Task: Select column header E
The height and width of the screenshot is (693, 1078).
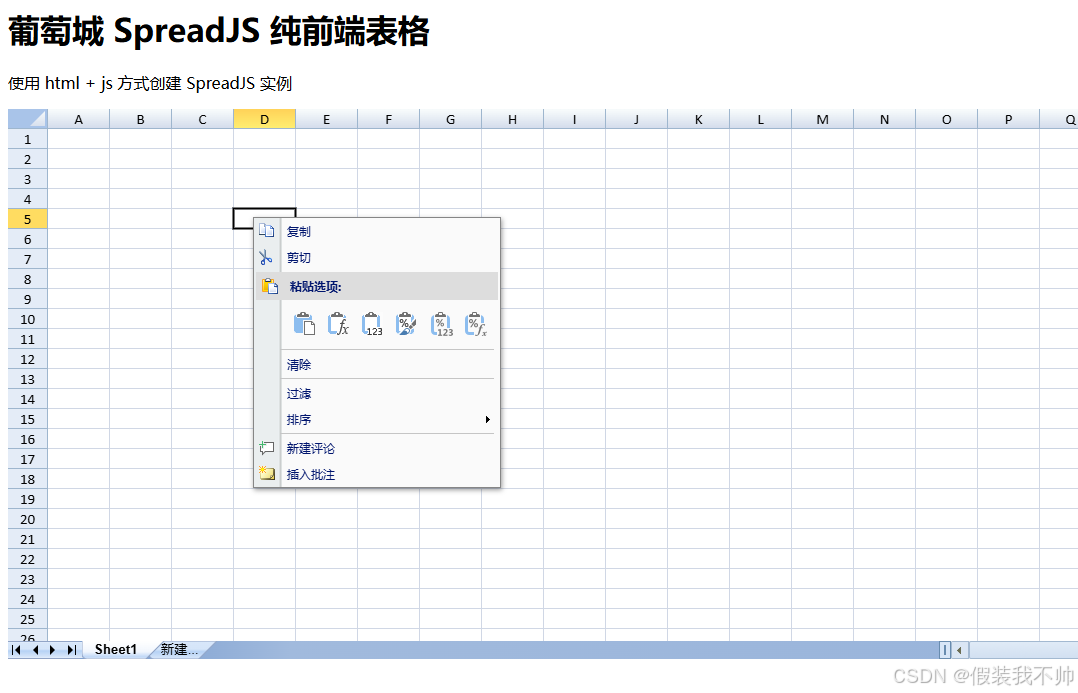Action: 327,120
